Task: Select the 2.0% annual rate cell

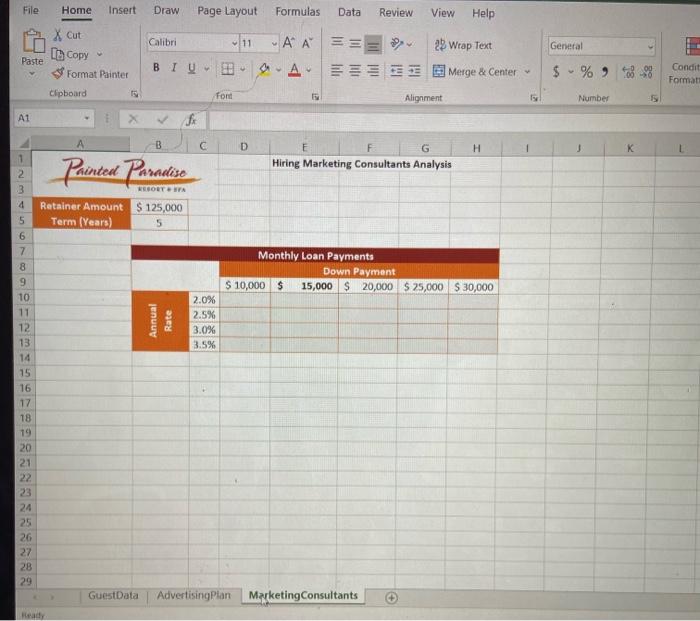Action: [x=204, y=300]
